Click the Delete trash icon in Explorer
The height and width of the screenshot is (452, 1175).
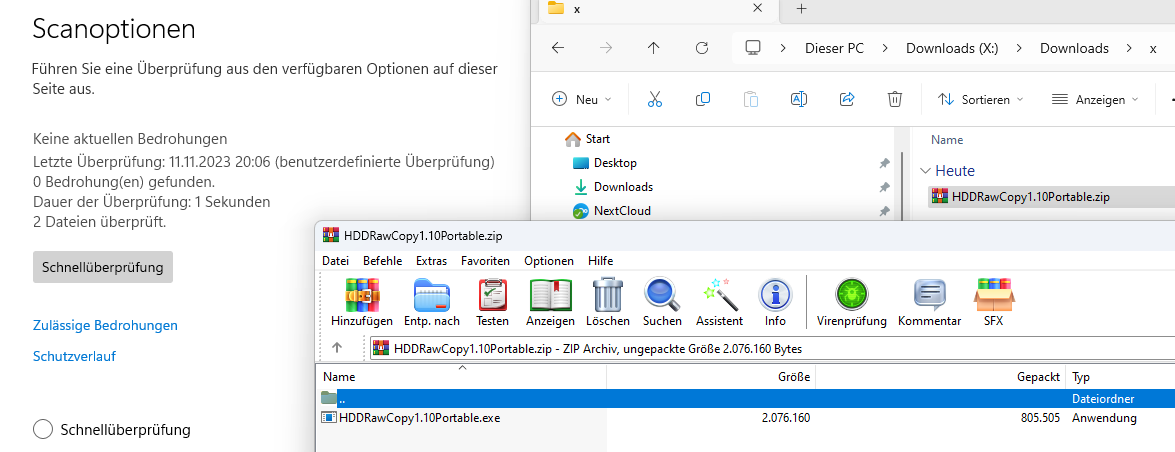[894, 99]
